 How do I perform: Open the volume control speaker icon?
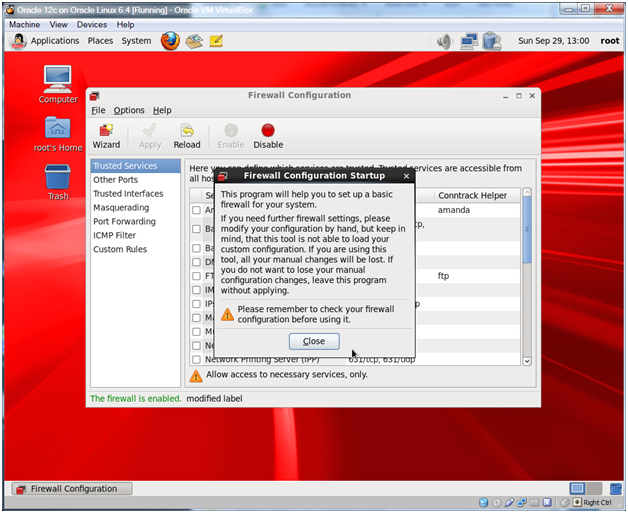pos(444,41)
